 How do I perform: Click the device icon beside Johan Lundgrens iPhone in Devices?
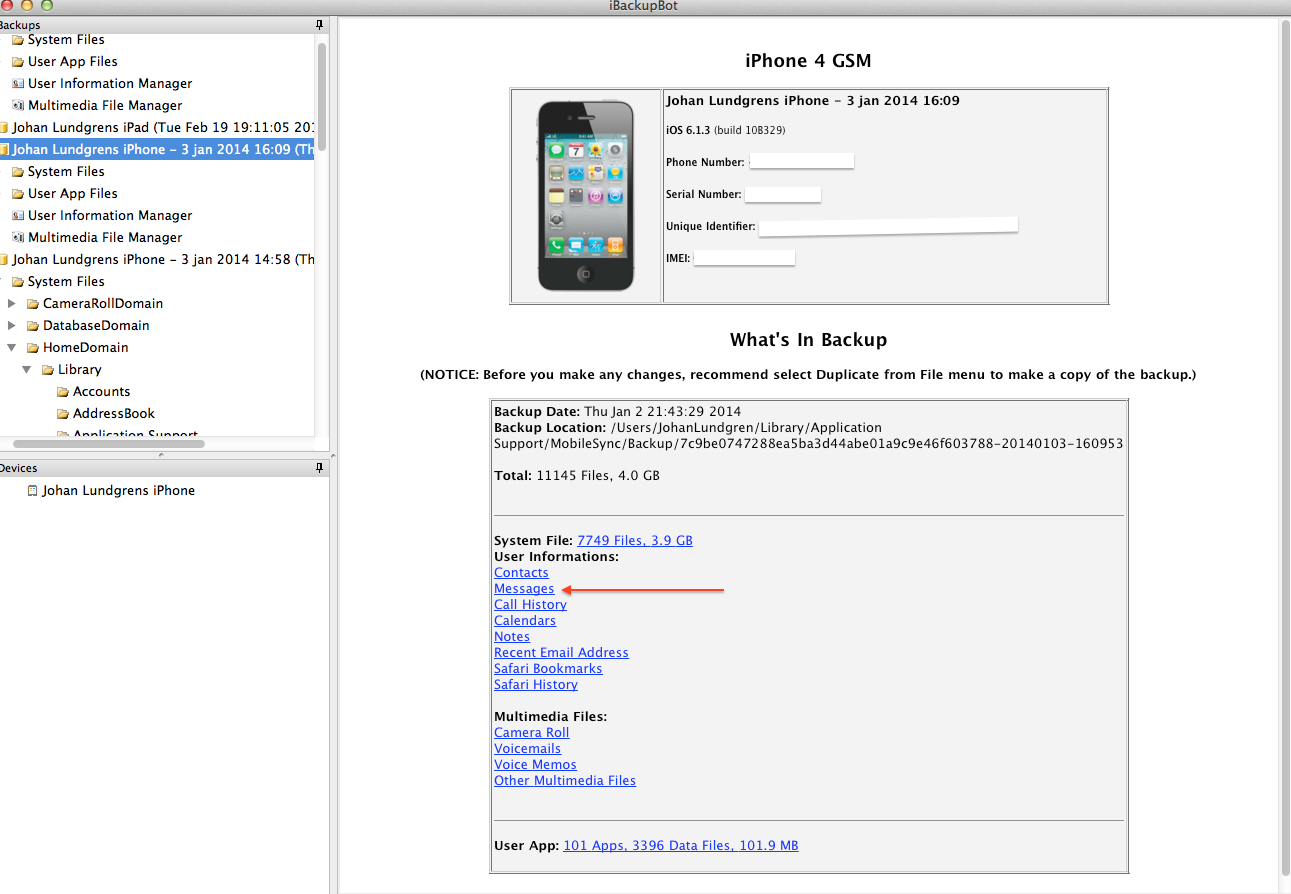click(x=32, y=491)
